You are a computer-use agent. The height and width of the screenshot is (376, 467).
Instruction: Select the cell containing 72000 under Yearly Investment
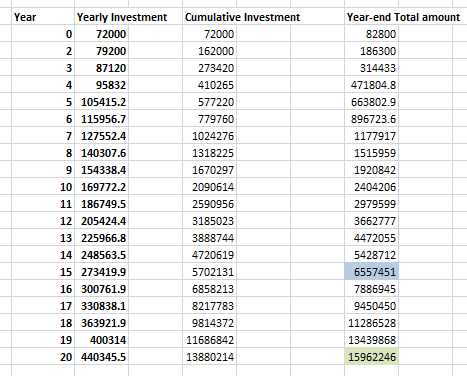click(x=101, y=34)
